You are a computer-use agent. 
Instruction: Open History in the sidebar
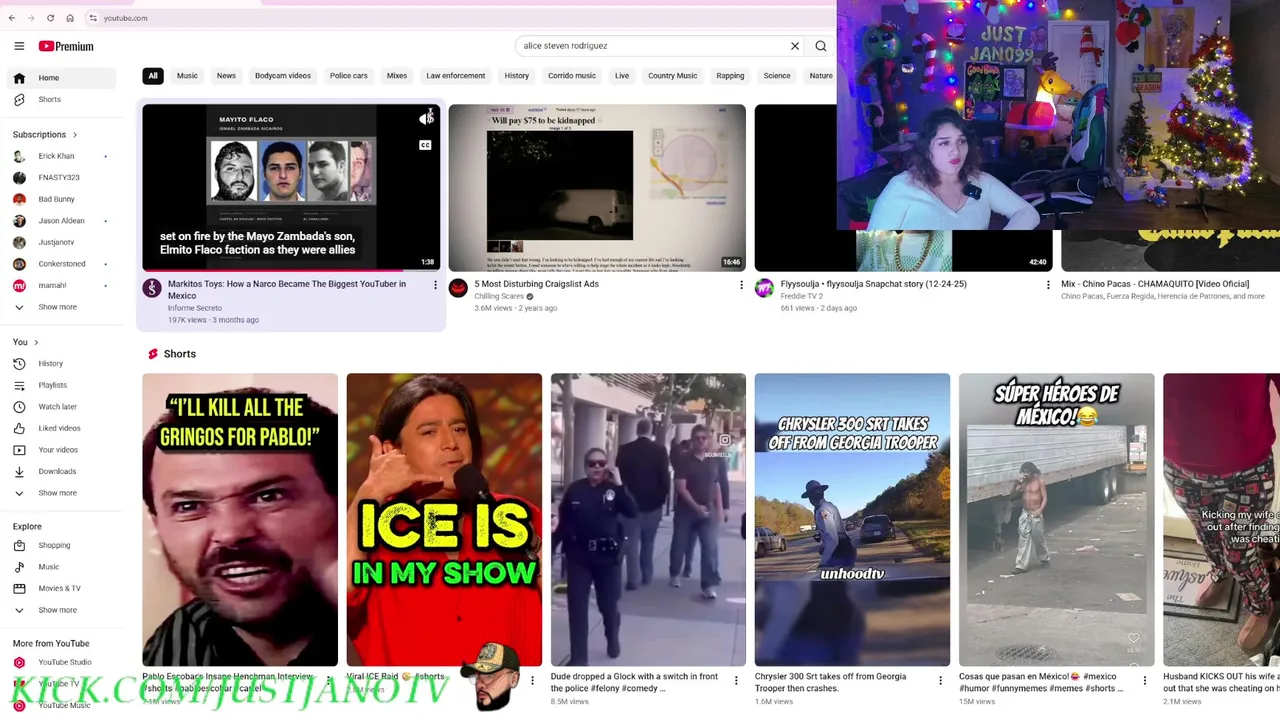pos(63,364)
